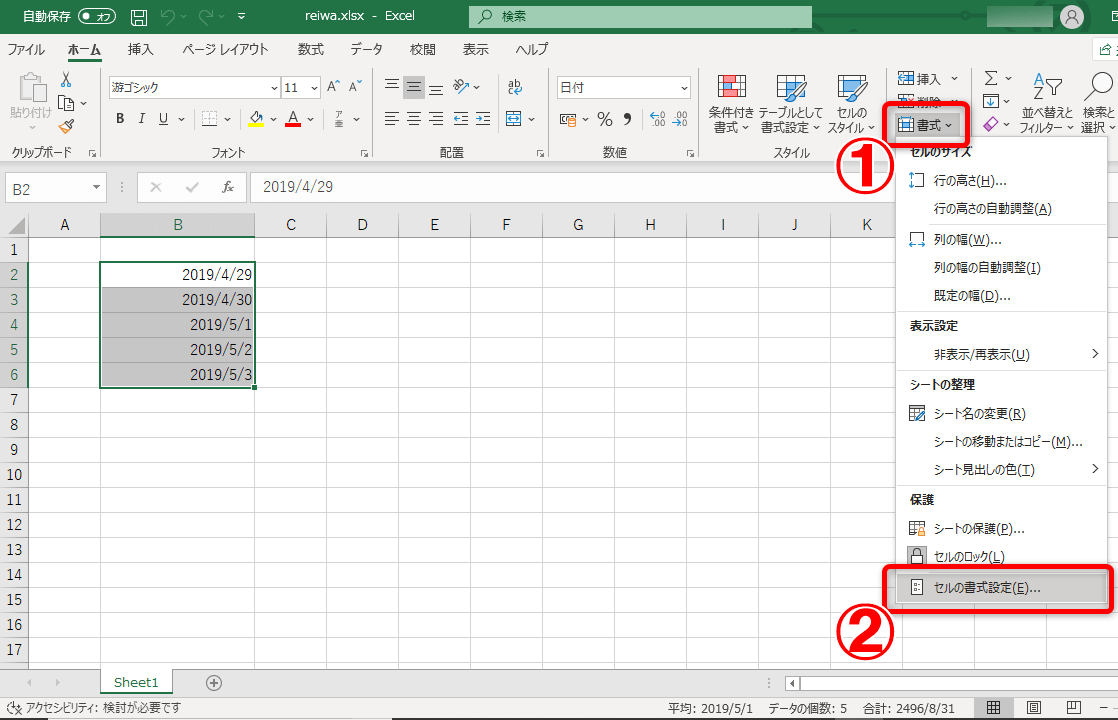Toggle Bold formatting

pos(120,119)
